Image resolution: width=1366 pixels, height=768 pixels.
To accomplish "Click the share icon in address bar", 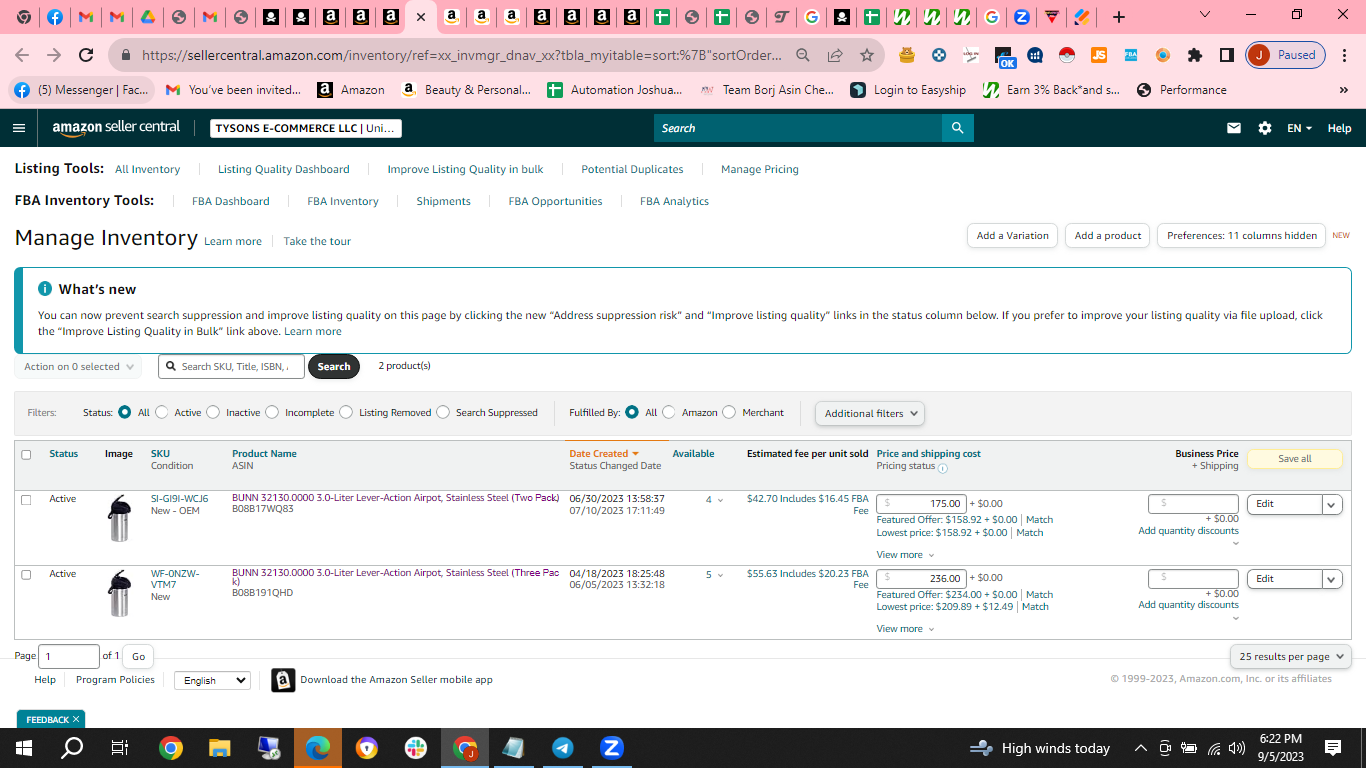I will 835,55.
